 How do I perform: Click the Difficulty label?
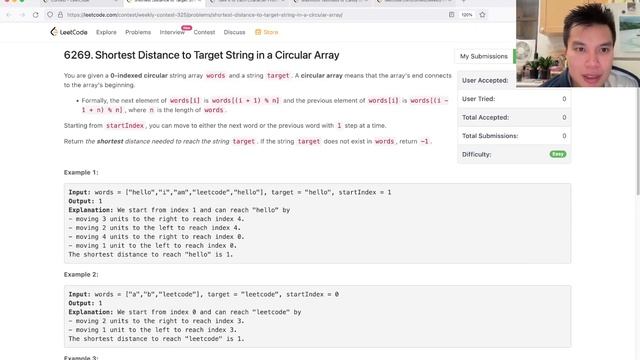pyautogui.click(x=476, y=154)
